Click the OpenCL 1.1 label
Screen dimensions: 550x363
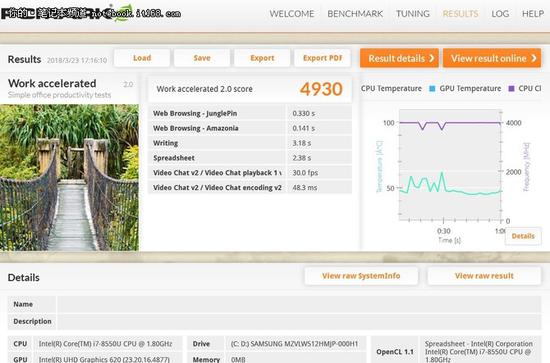click(x=395, y=352)
